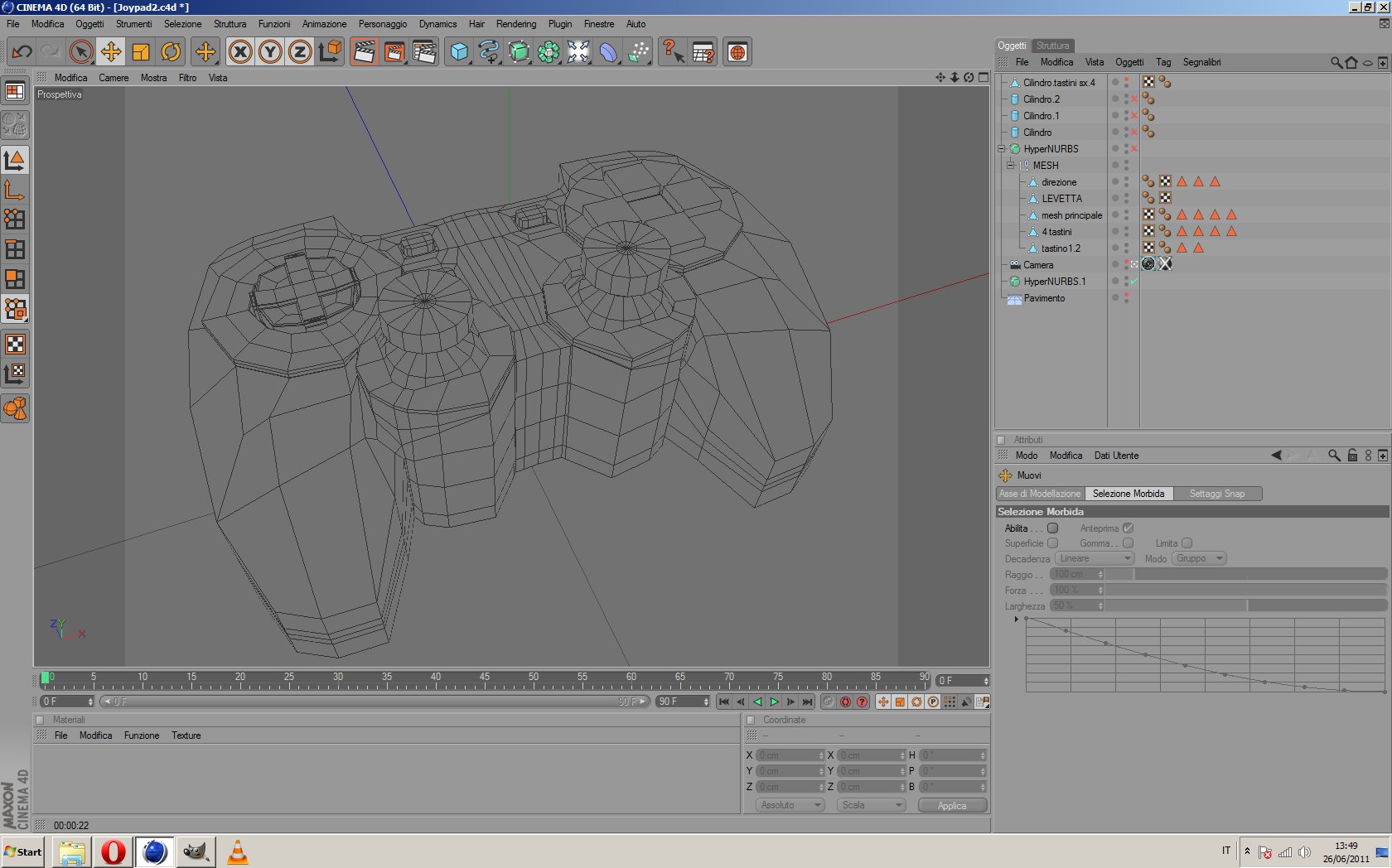Enable the Abilita checkbox

1052,528
